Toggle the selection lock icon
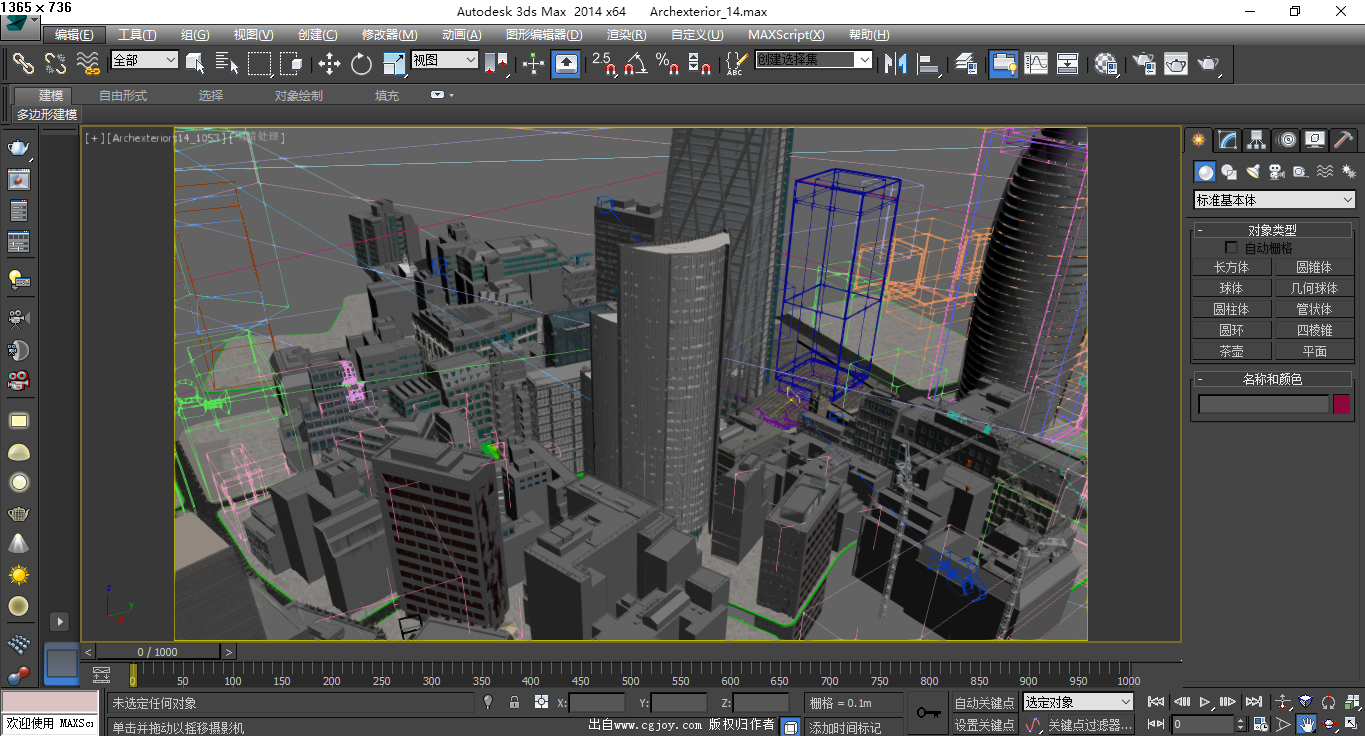 (x=514, y=702)
